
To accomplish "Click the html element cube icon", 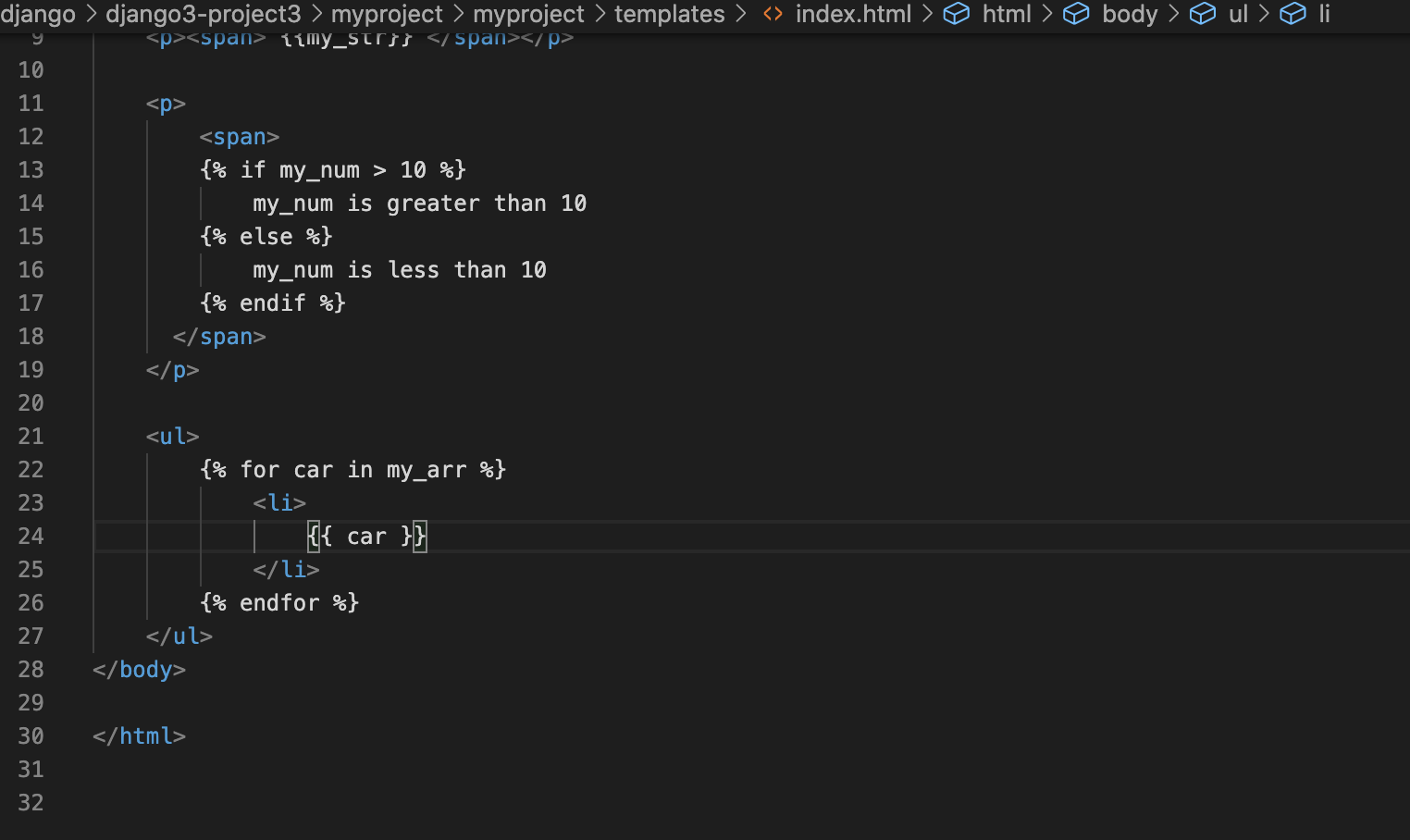I will point(956,14).
